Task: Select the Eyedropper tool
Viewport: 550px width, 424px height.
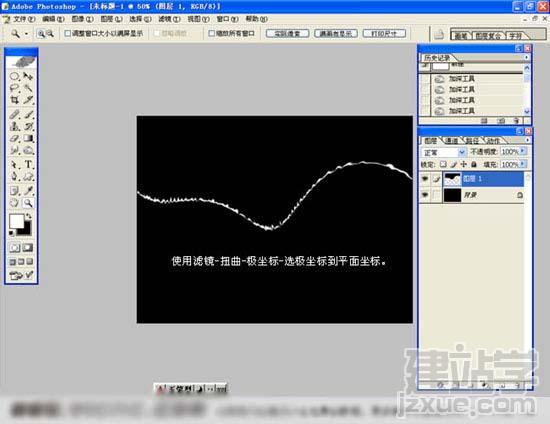Action: click(28, 190)
